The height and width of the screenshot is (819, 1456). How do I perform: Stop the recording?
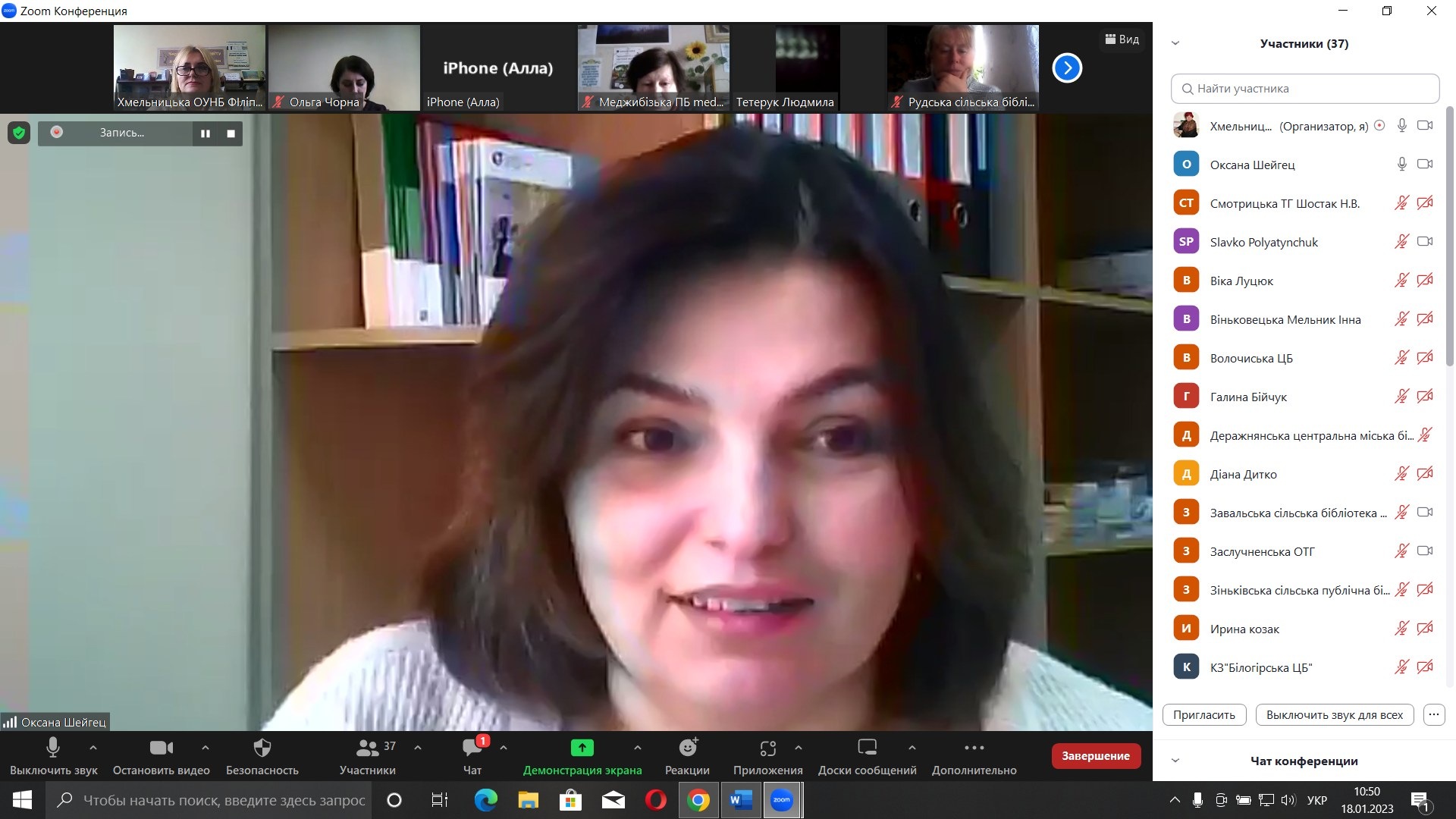click(x=231, y=133)
